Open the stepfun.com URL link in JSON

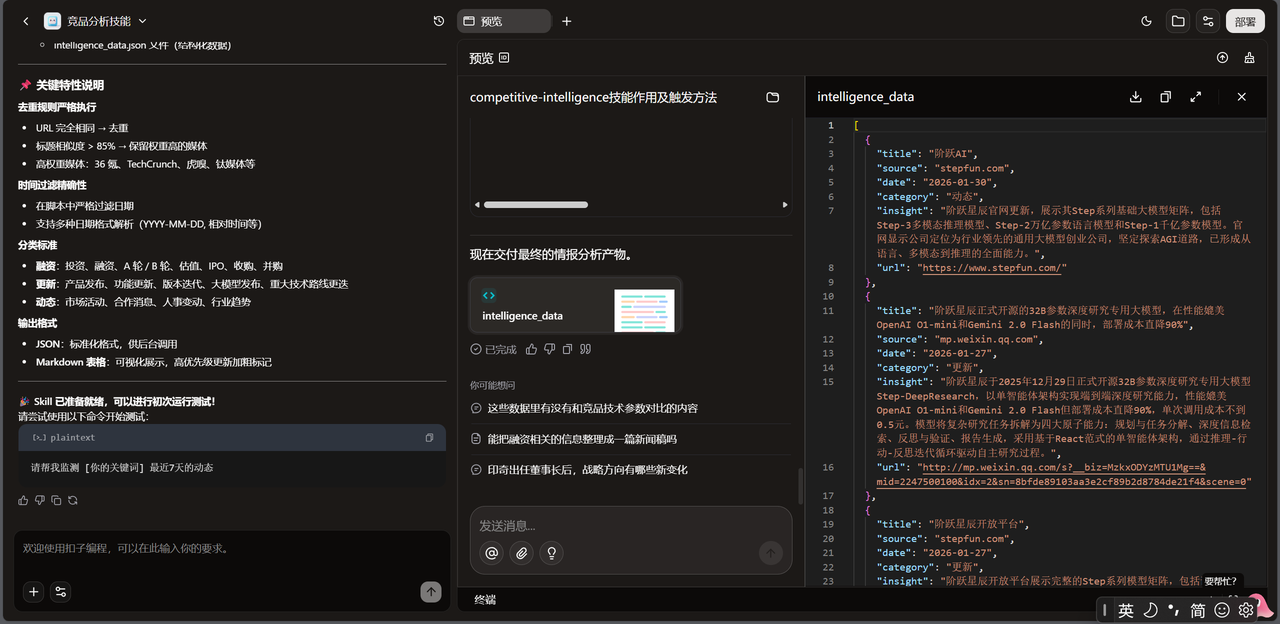[992, 268]
